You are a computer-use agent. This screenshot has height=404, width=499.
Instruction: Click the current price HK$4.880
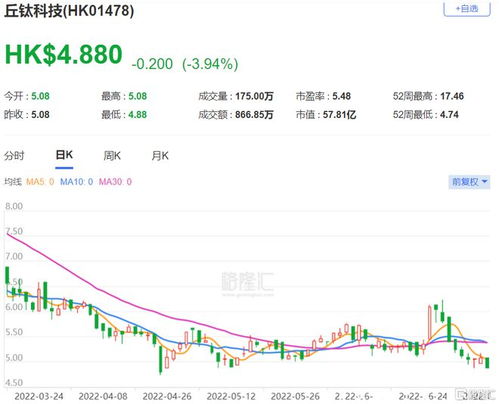pyautogui.click(x=64, y=54)
